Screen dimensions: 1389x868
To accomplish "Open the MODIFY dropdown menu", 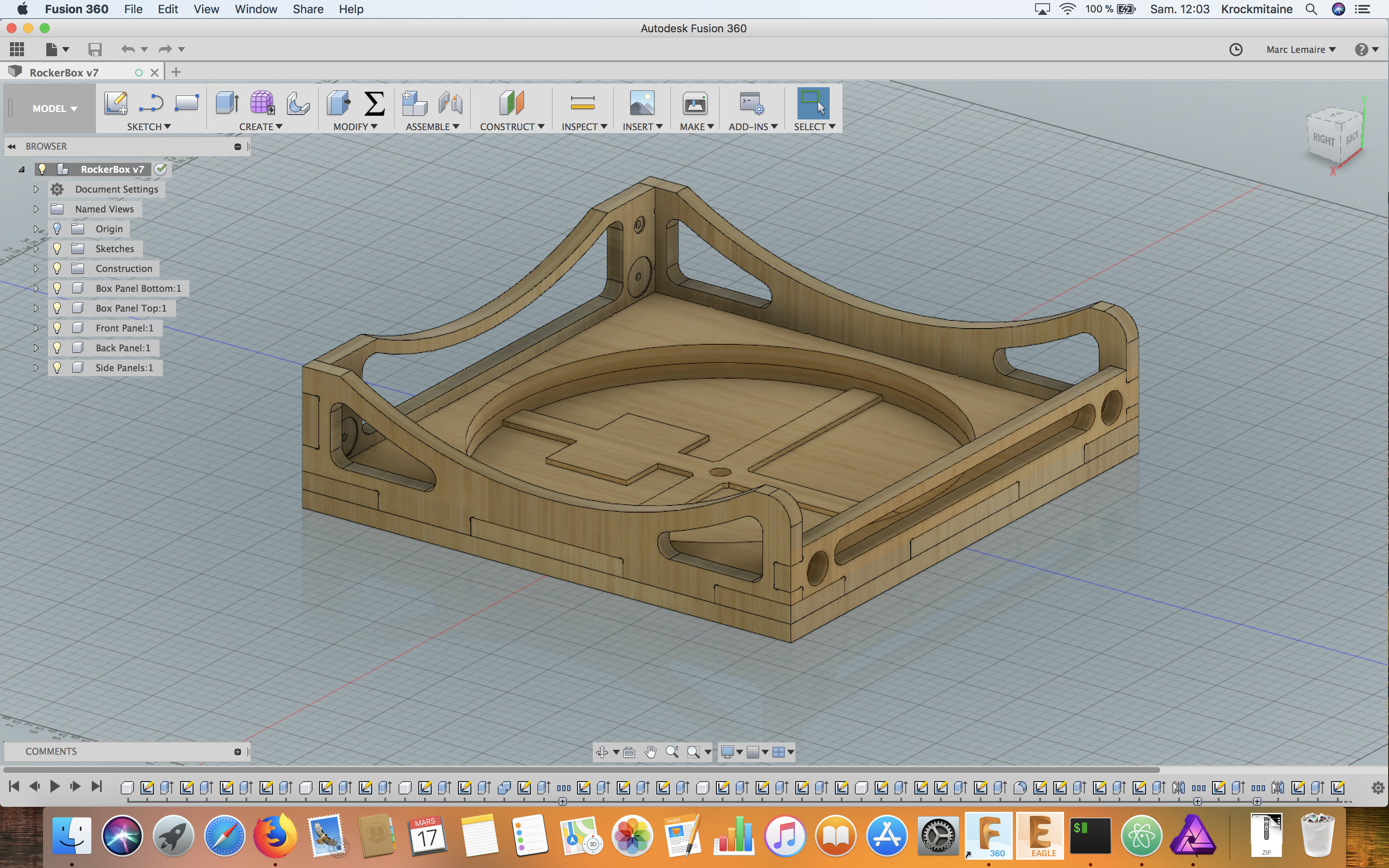I will click(355, 126).
